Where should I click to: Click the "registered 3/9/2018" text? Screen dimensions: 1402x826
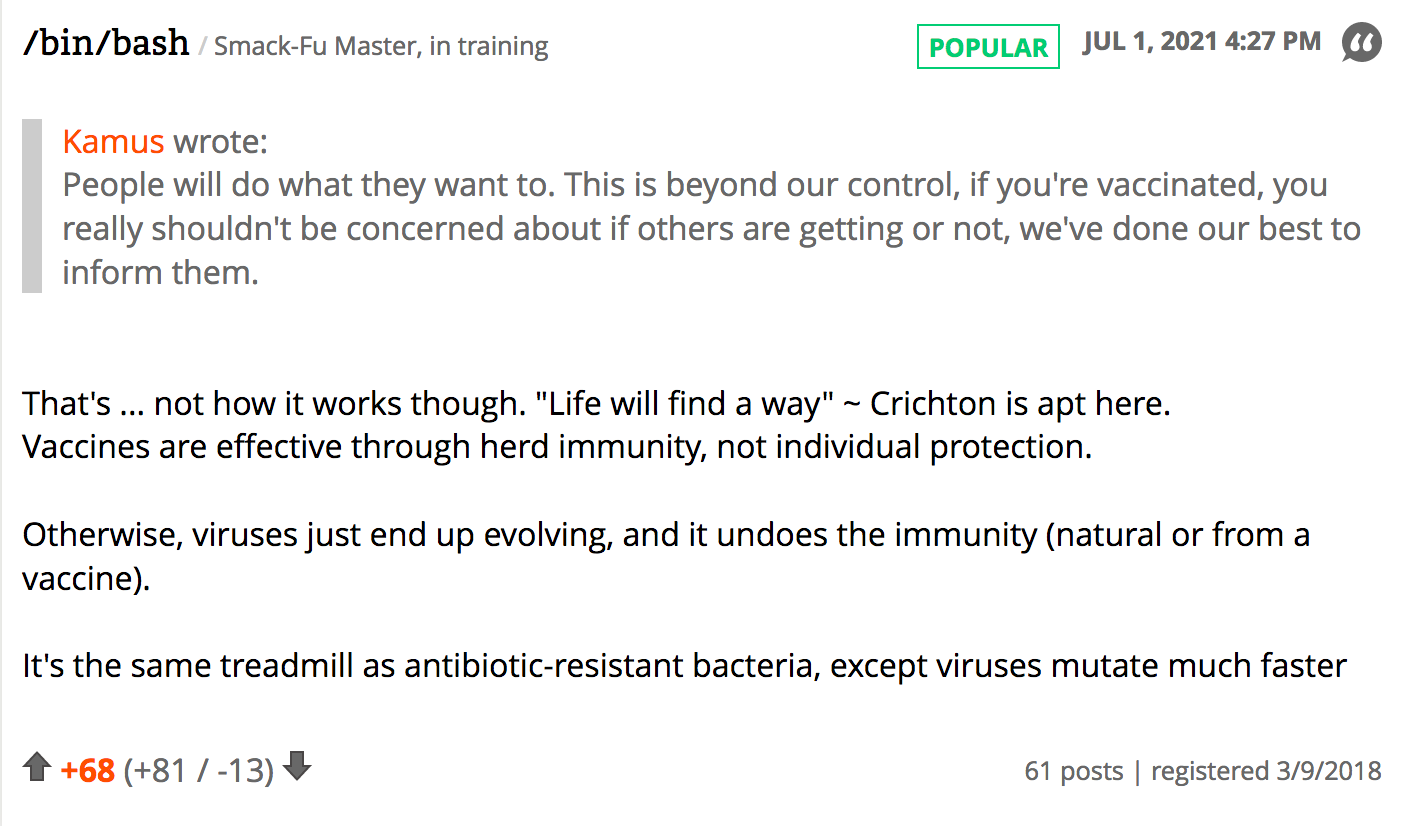1266,771
